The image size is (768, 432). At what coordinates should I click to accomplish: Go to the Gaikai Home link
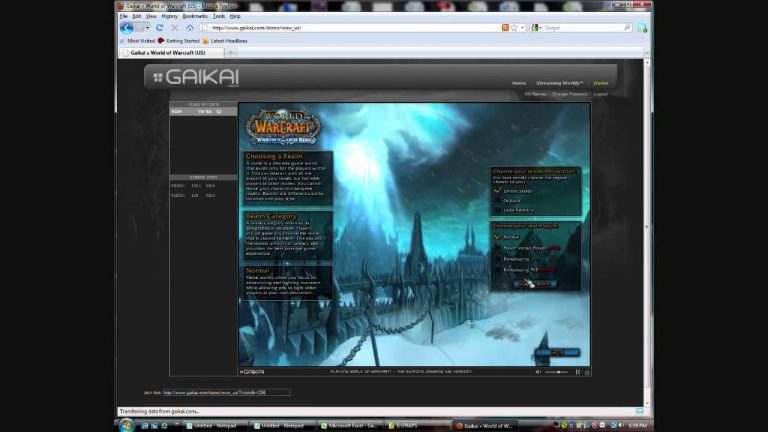pos(519,83)
